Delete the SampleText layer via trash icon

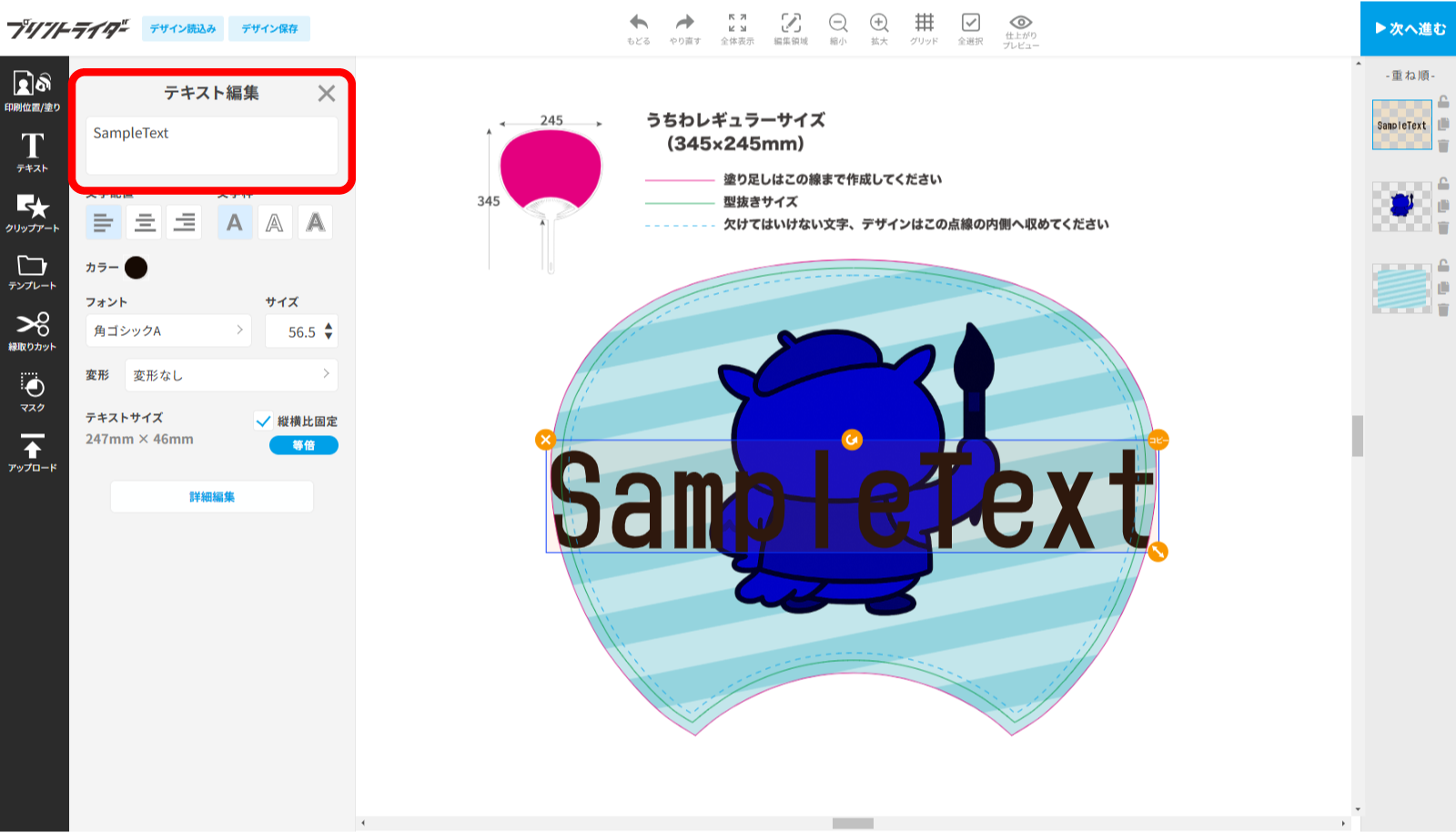coord(1443,146)
